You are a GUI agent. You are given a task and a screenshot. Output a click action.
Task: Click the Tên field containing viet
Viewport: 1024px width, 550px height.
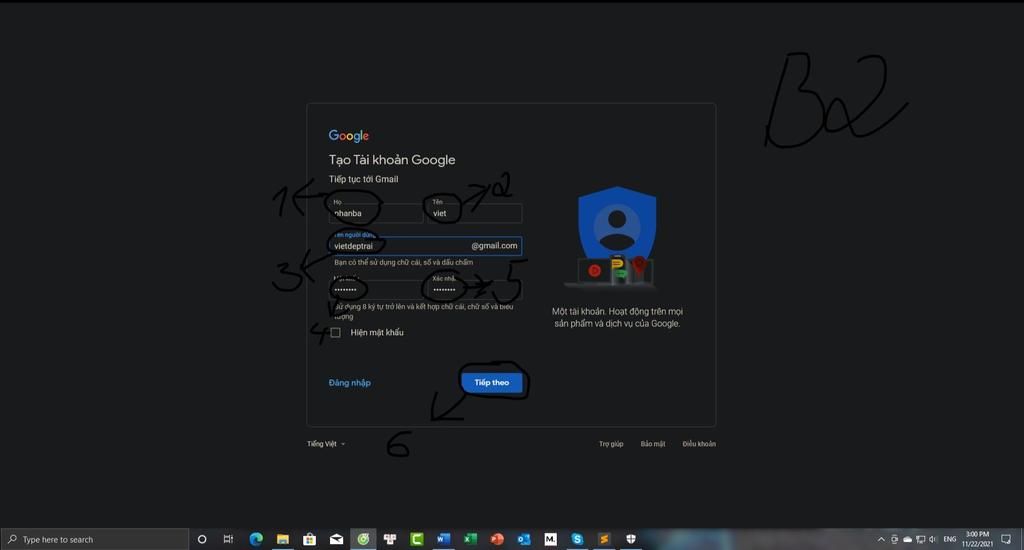(x=475, y=213)
